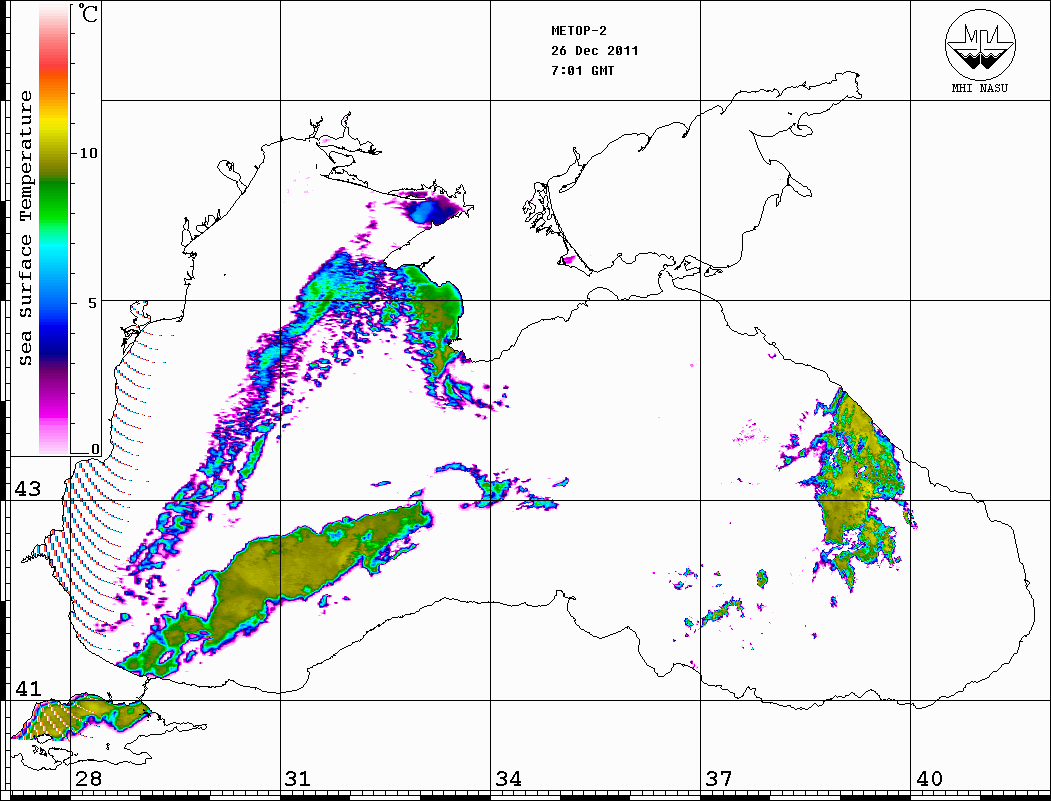Pick the dark blue band of color scale
This screenshot has height=801, width=1051.
coord(54,338)
